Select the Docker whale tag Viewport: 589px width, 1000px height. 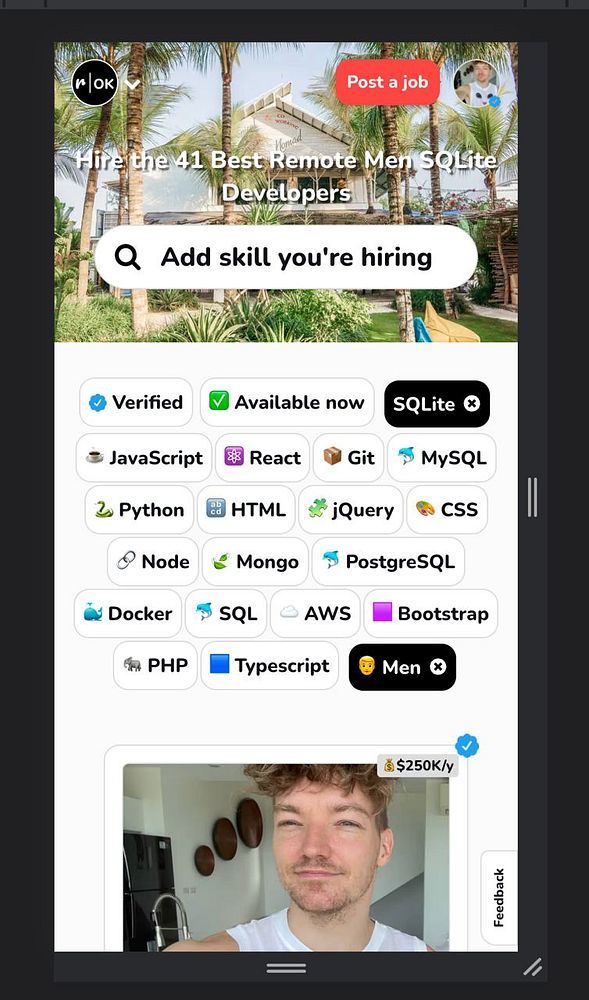[x=127, y=614]
